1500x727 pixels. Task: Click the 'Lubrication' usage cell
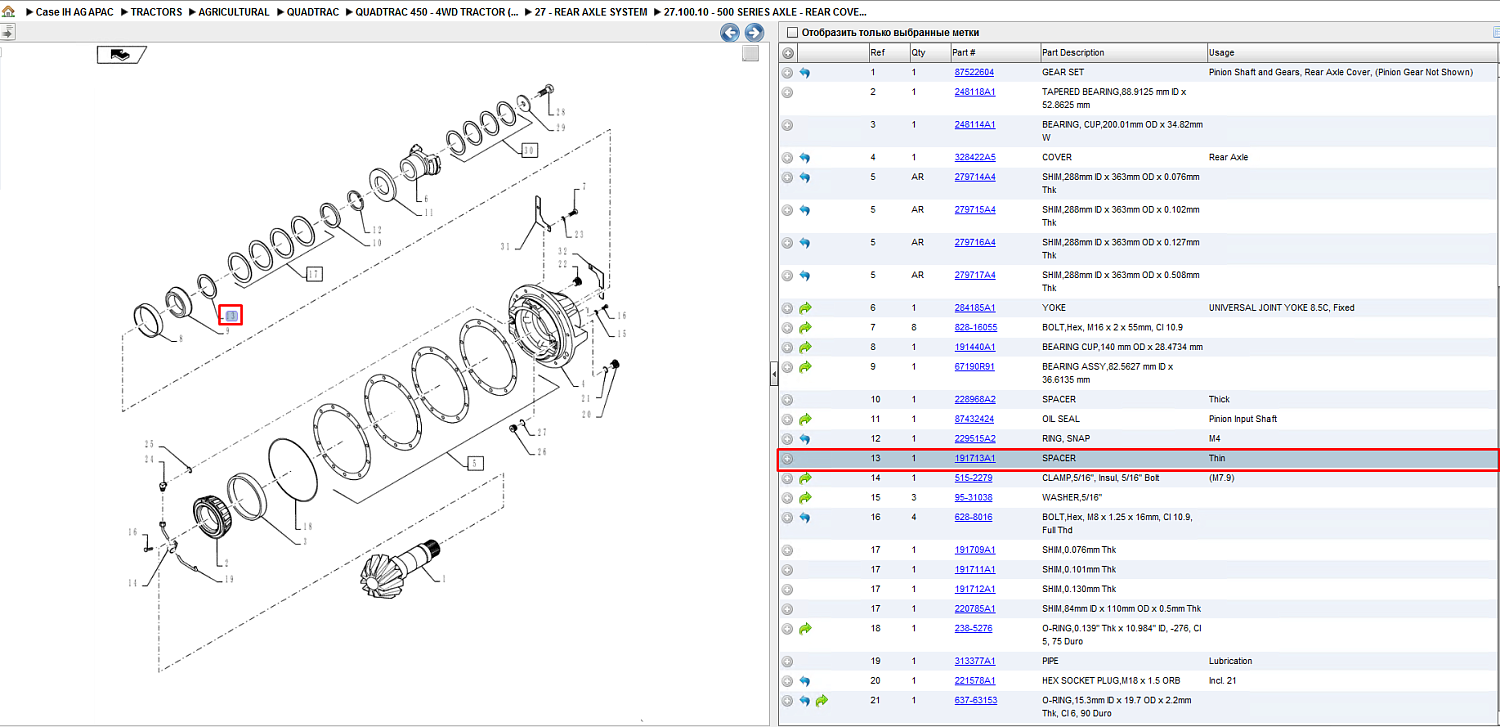pos(1230,661)
